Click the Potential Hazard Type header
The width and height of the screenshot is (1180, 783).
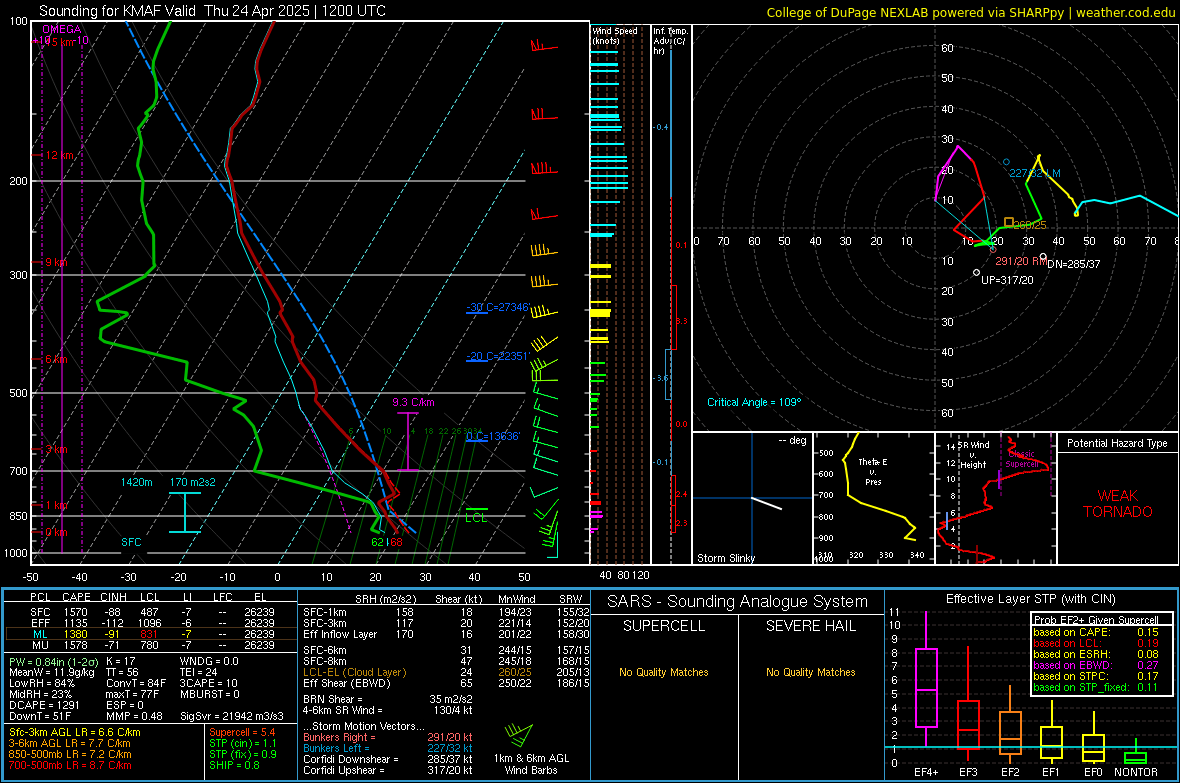[x=1117, y=443]
